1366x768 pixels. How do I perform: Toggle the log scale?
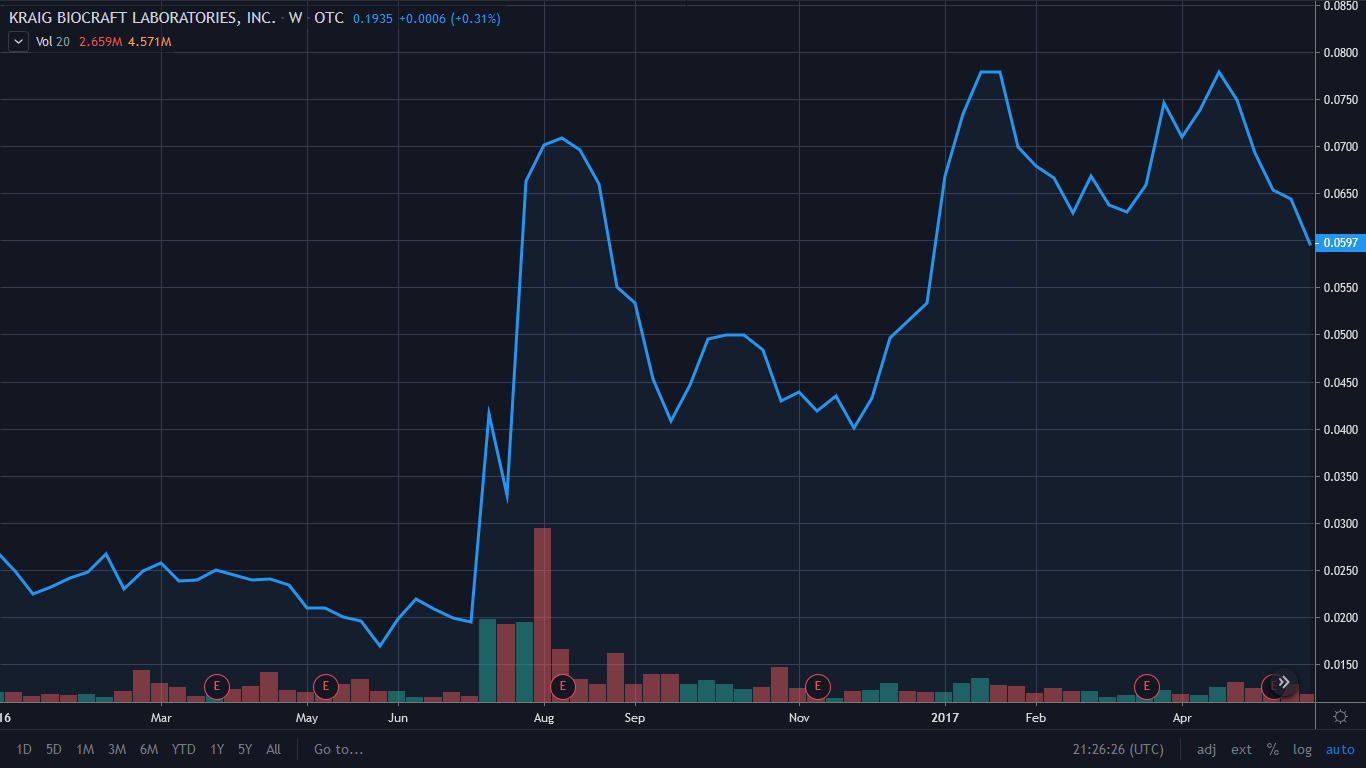tap(1302, 749)
